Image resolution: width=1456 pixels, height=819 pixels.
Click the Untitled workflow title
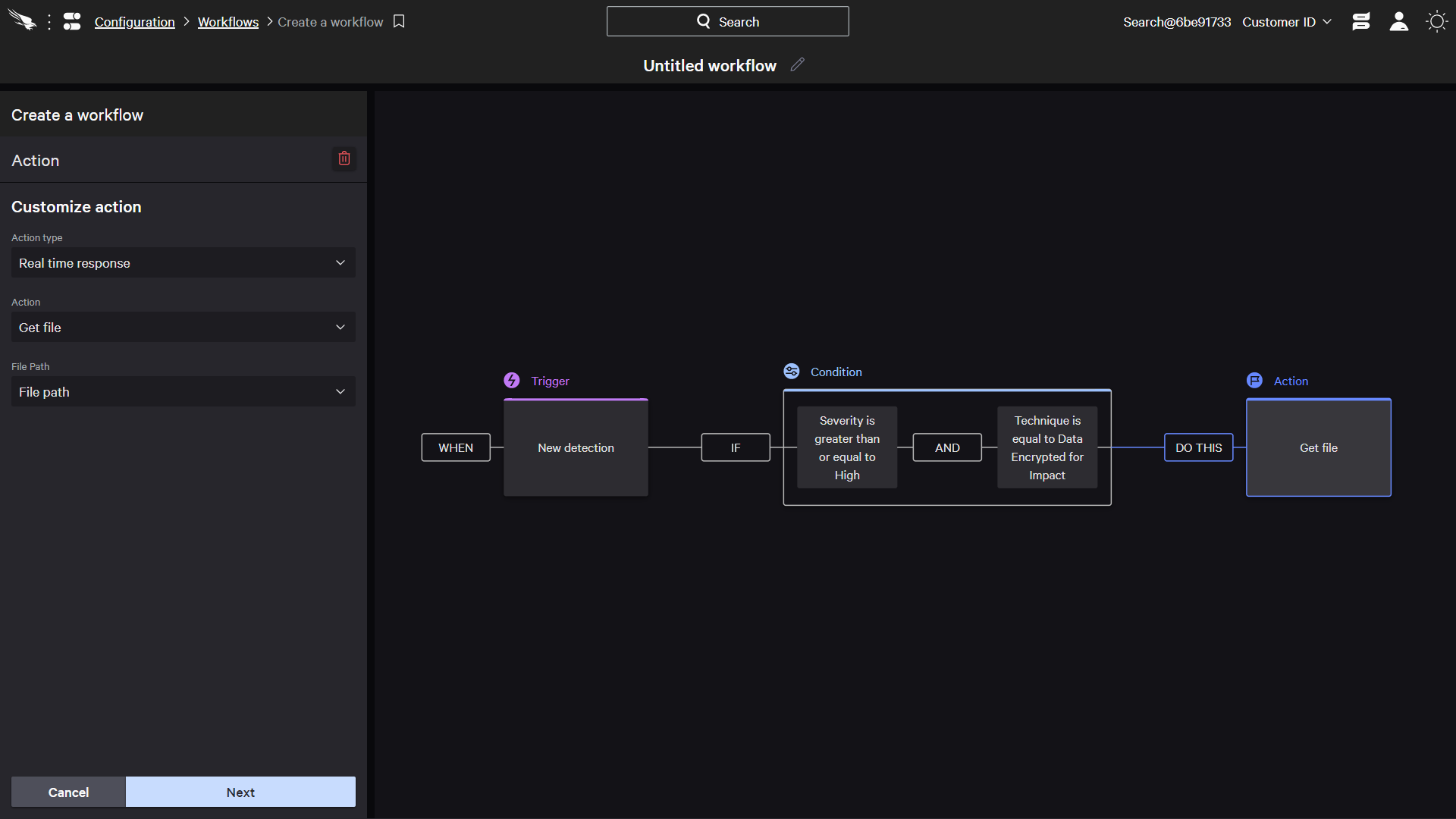[710, 65]
